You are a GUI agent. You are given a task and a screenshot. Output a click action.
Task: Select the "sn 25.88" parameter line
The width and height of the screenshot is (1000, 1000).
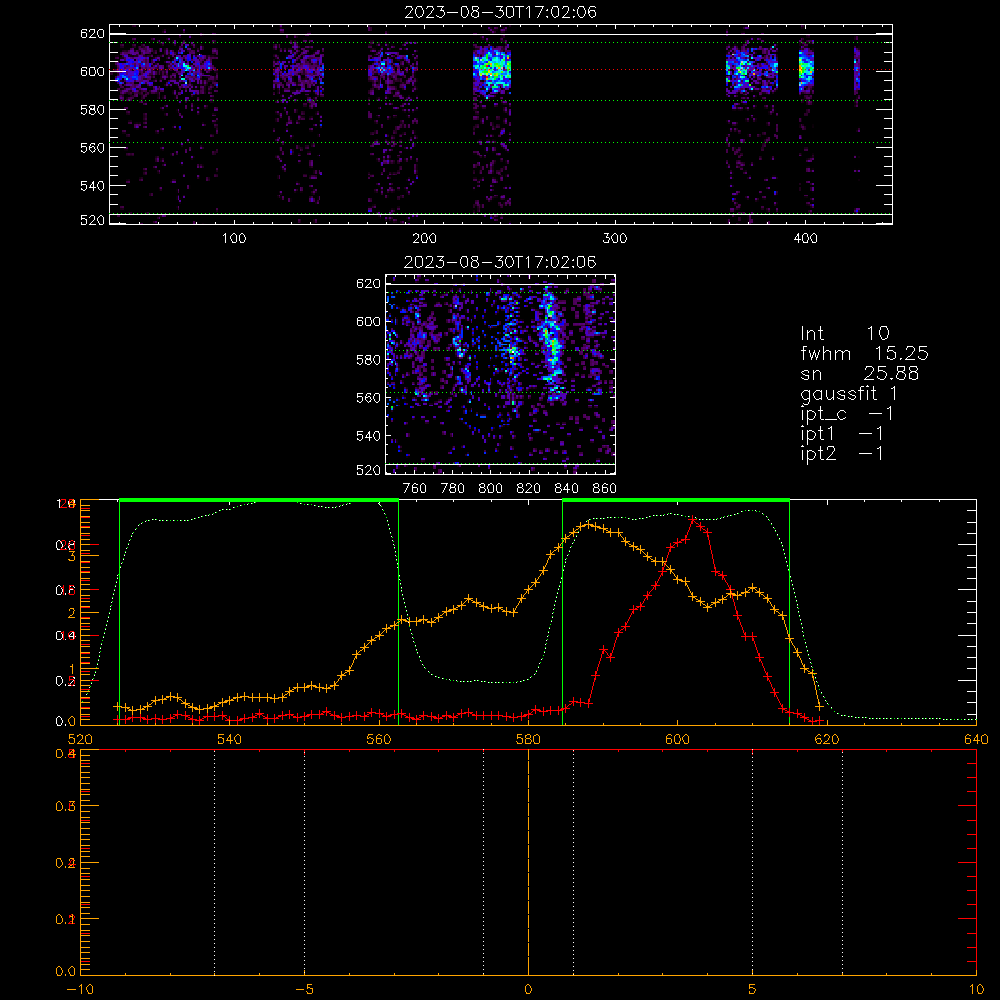pyautogui.click(x=859, y=373)
